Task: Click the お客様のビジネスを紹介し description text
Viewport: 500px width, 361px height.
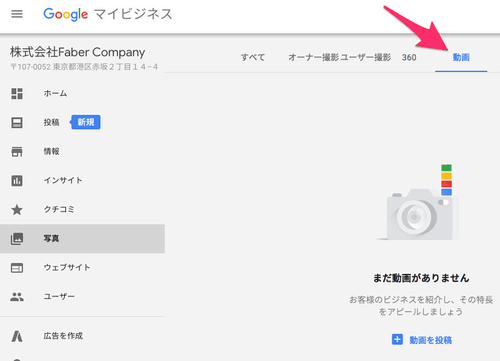Action: pyautogui.click(x=421, y=305)
